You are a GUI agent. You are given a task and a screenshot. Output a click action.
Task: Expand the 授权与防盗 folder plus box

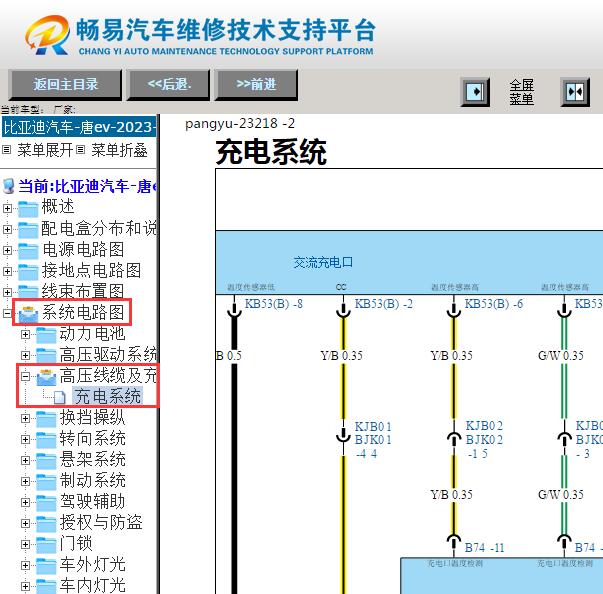[25, 523]
